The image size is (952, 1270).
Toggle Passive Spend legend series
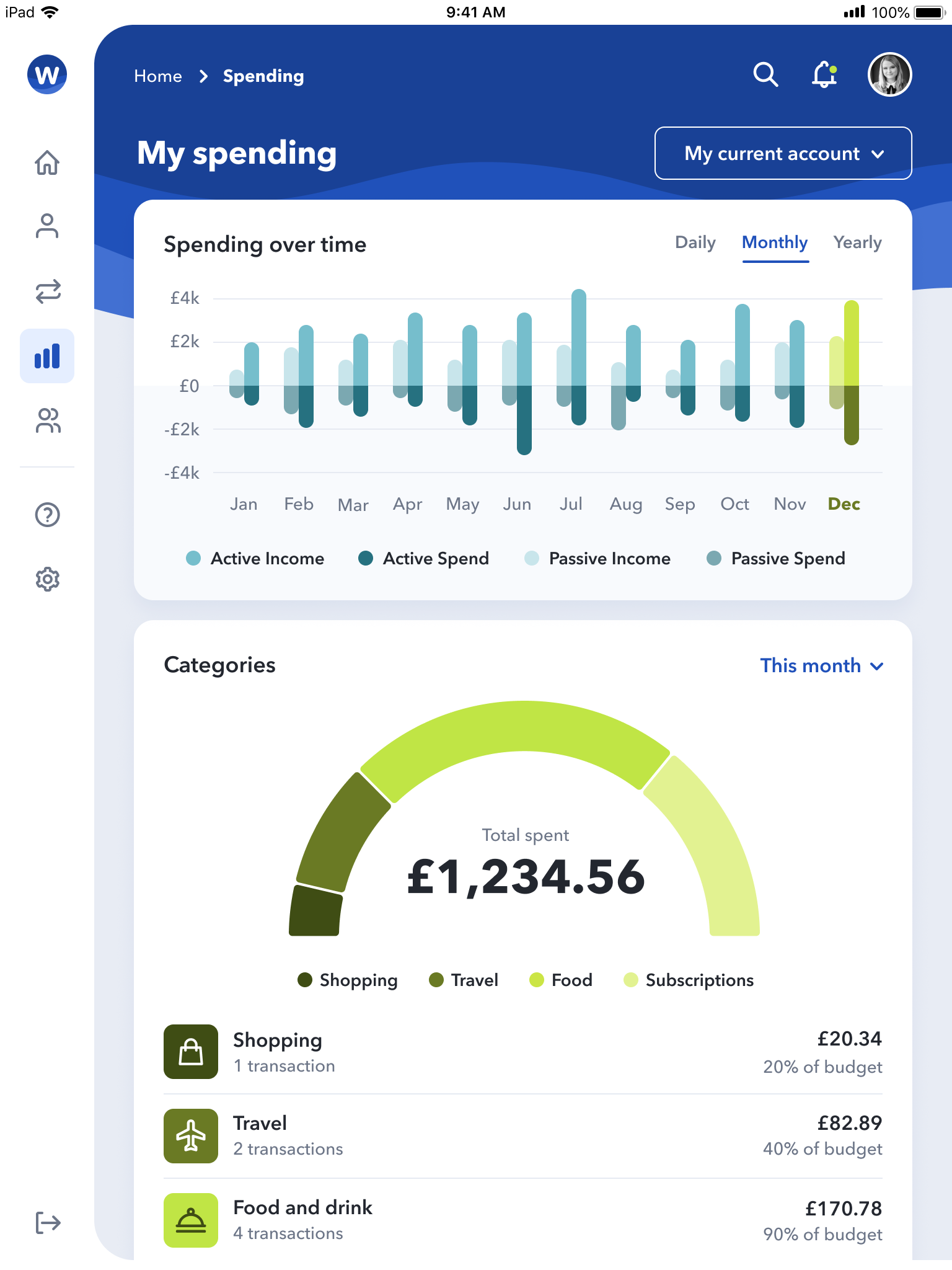(776, 559)
